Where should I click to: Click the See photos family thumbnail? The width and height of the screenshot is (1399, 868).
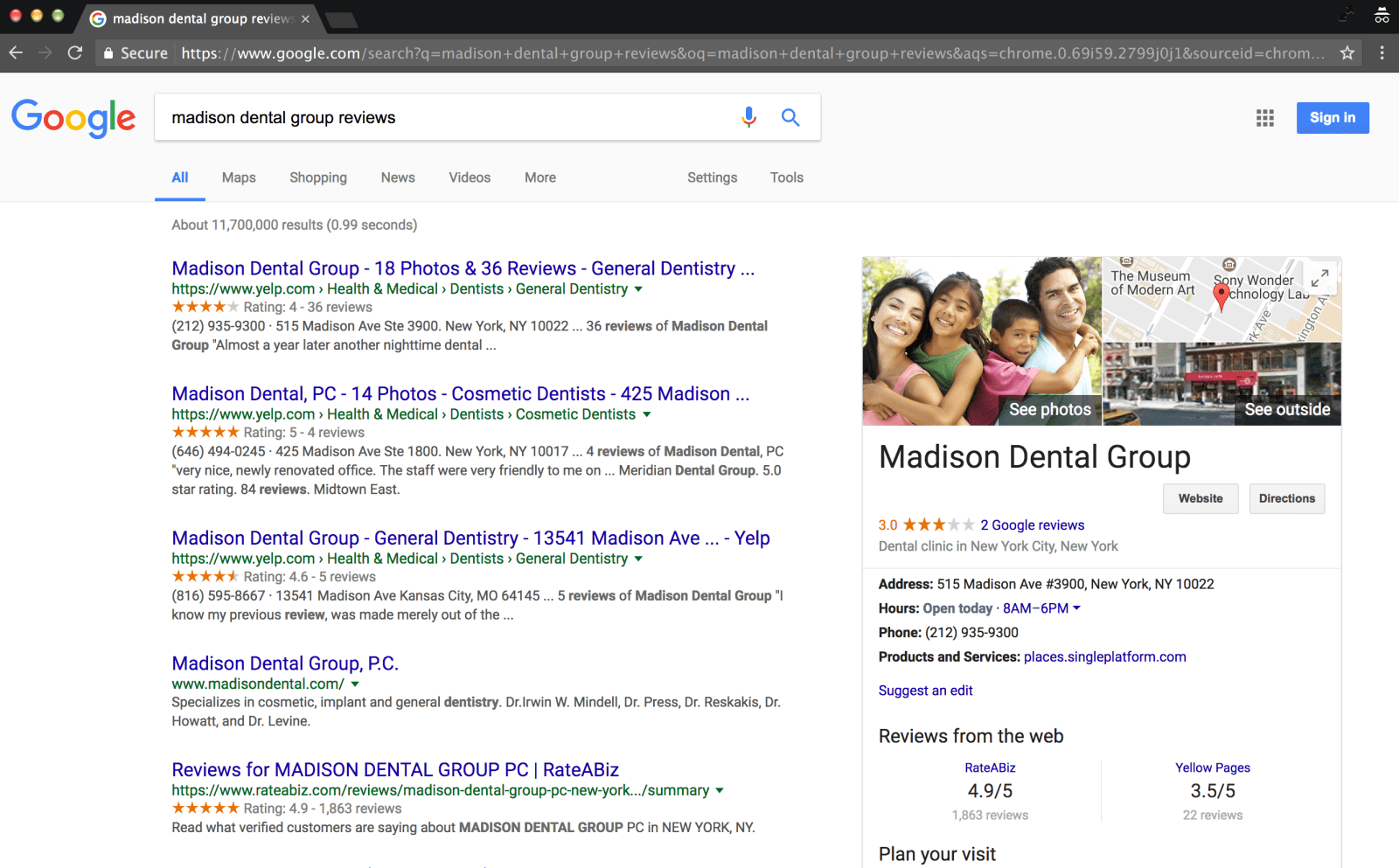click(x=982, y=341)
